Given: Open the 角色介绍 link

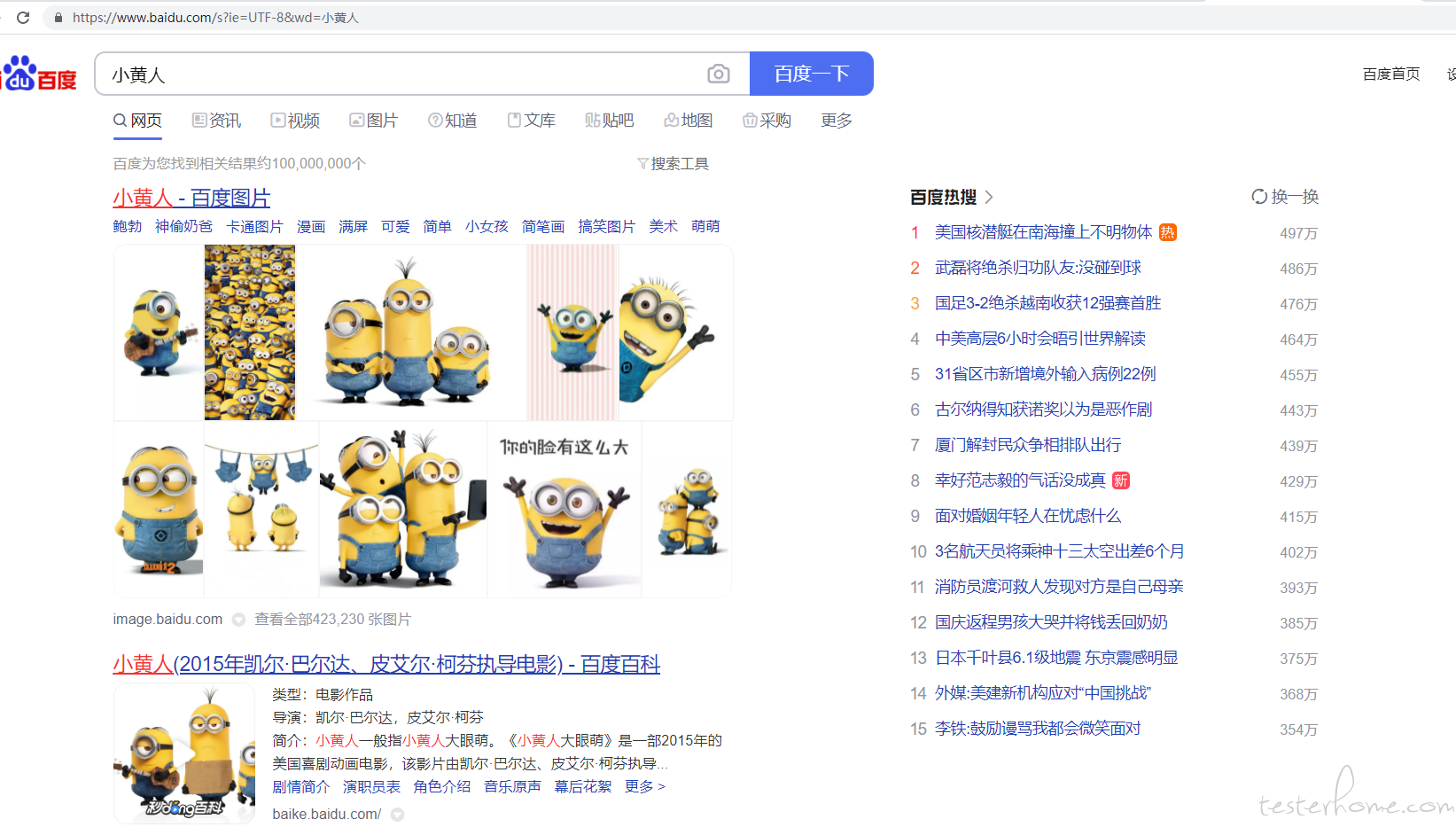Looking at the screenshot, I should [x=441, y=786].
